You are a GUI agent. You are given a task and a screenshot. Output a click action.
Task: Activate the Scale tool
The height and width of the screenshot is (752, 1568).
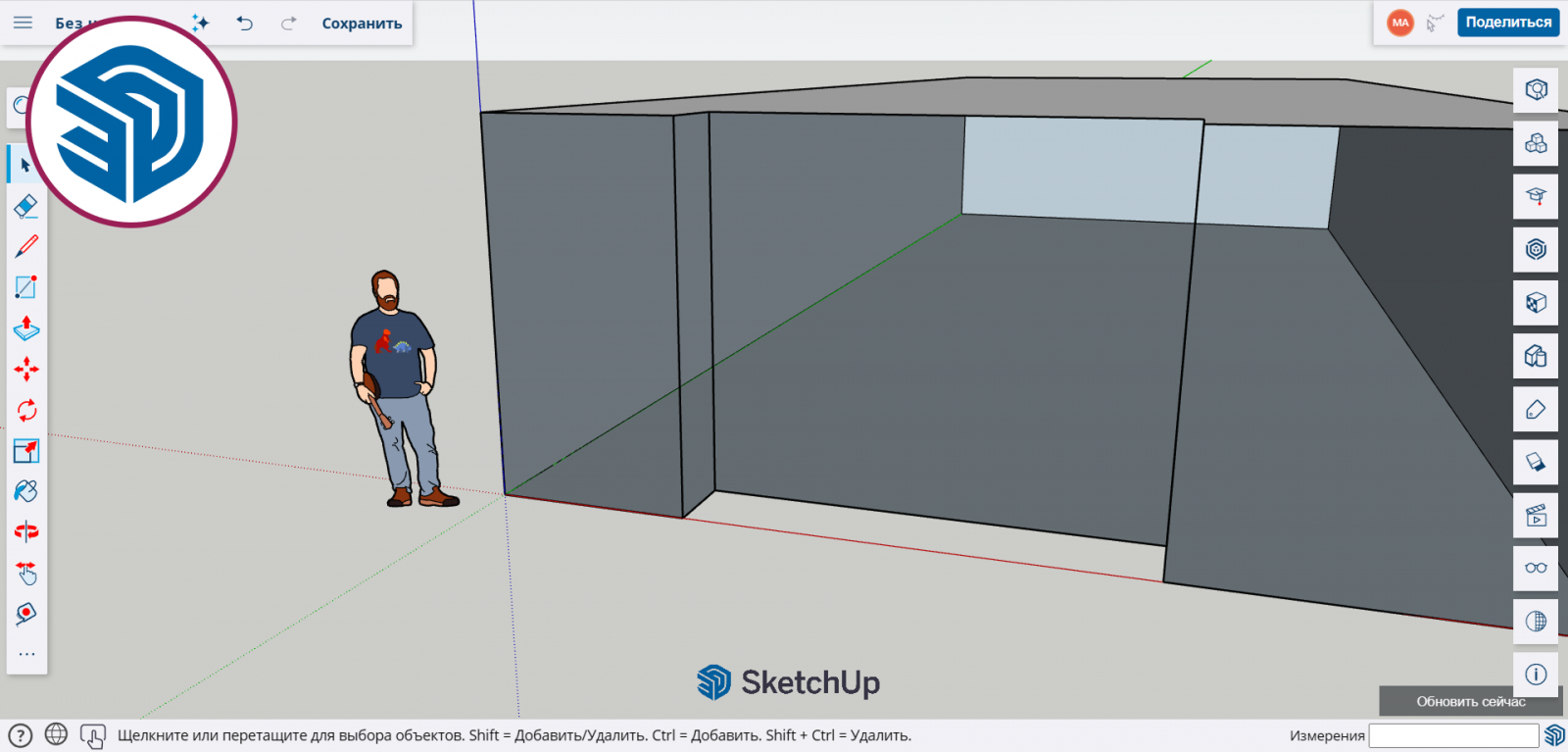[x=26, y=451]
